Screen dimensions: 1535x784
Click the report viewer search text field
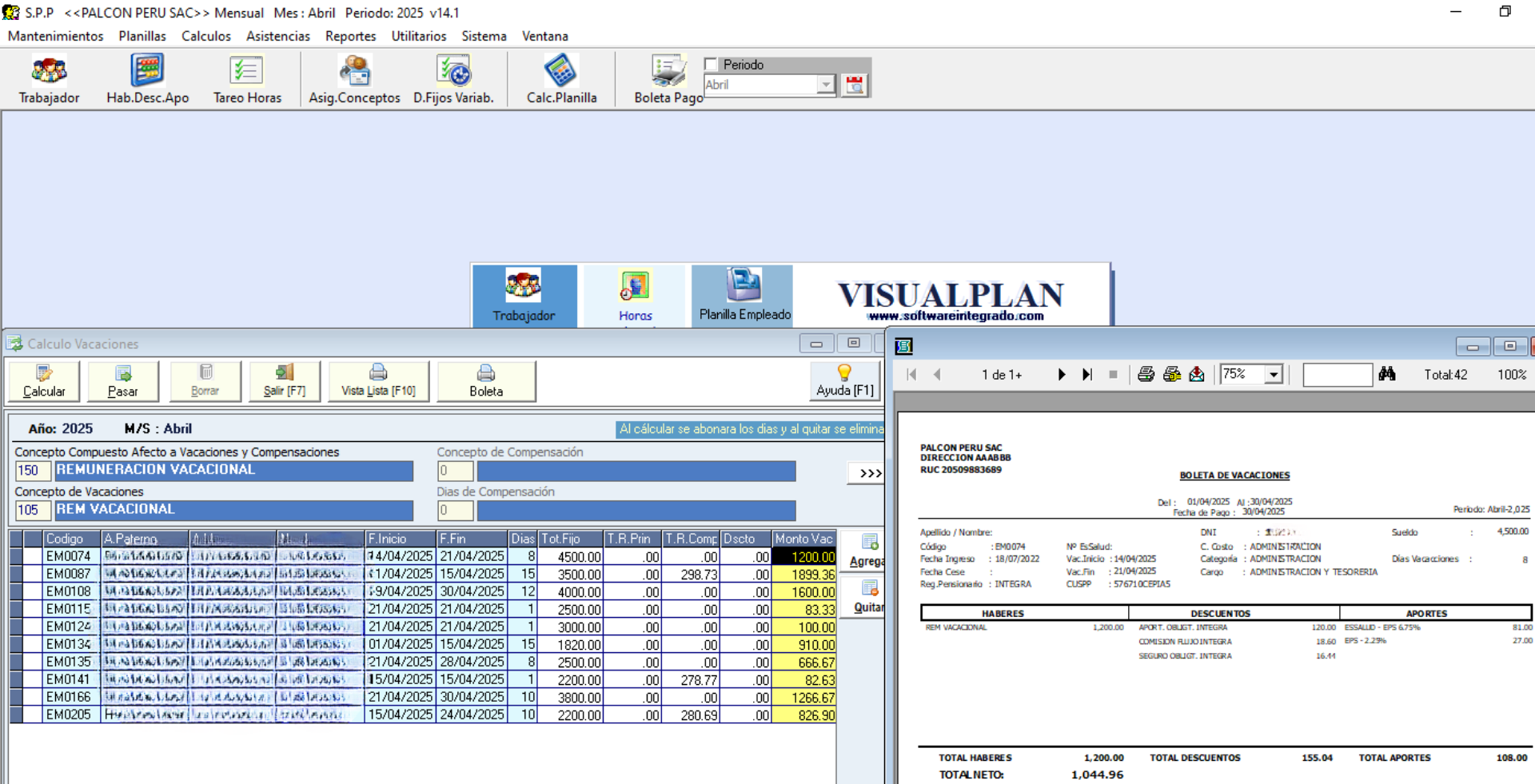(1338, 374)
